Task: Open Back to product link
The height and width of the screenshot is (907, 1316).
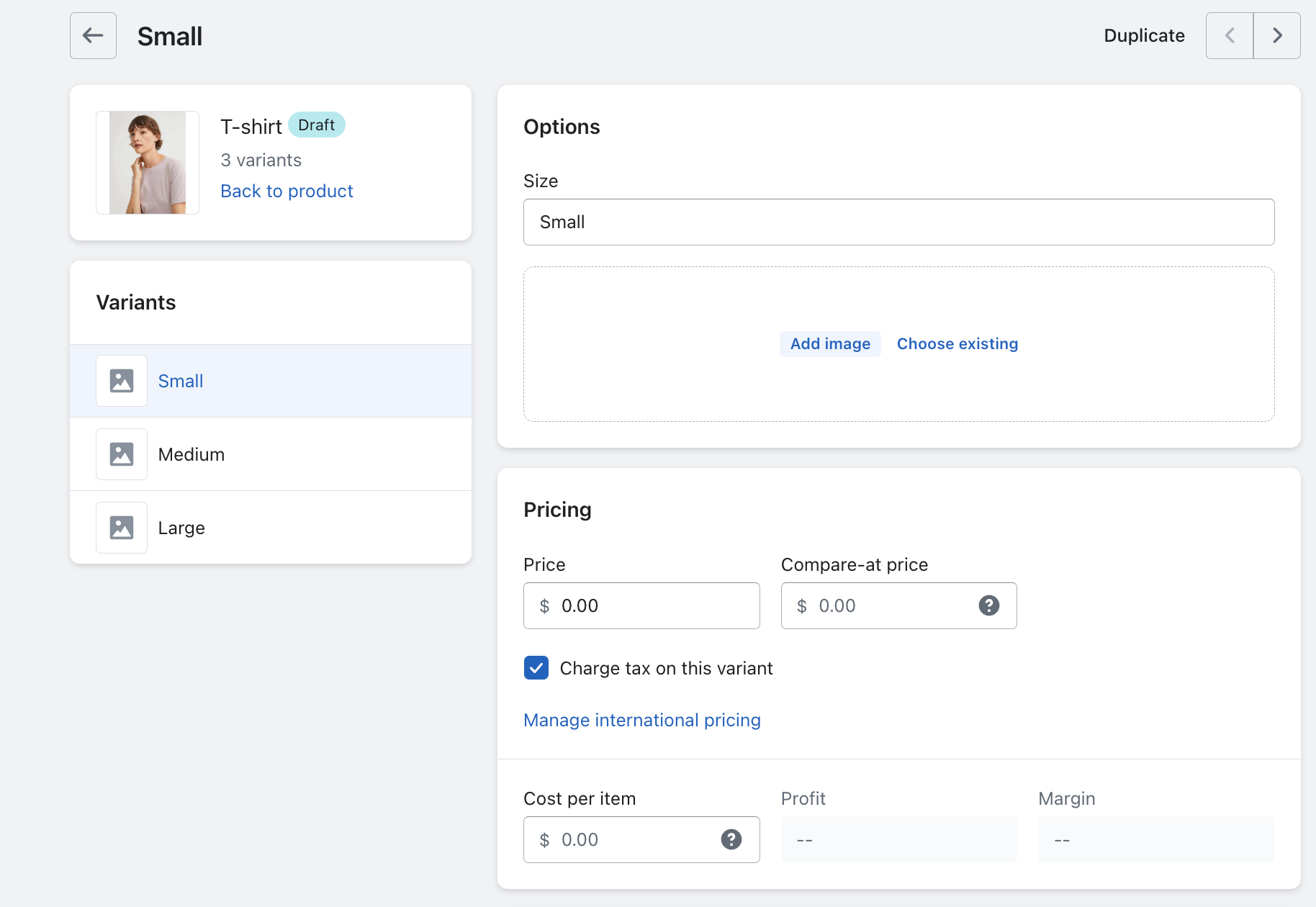Action: coord(287,191)
